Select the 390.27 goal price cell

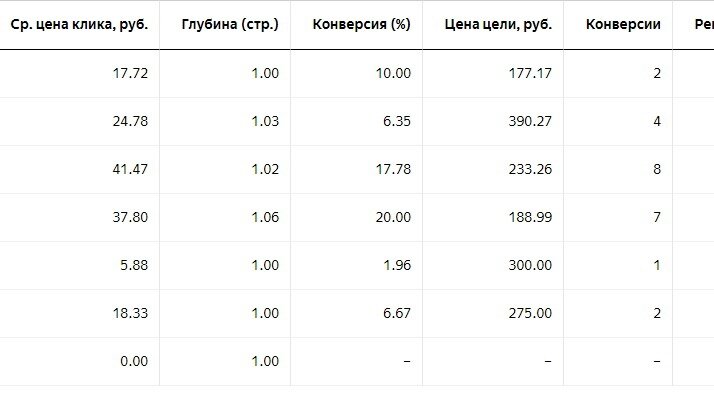coord(530,121)
